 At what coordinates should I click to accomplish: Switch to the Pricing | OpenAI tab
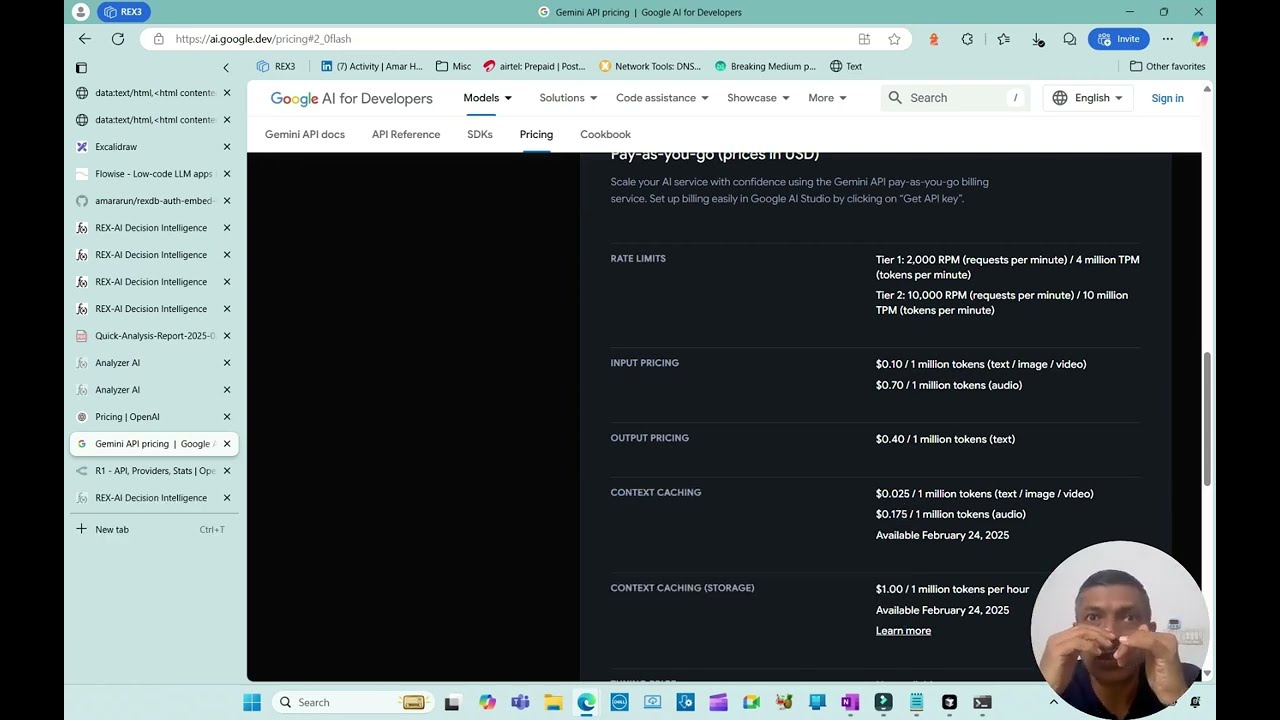pyautogui.click(x=146, y=417)
